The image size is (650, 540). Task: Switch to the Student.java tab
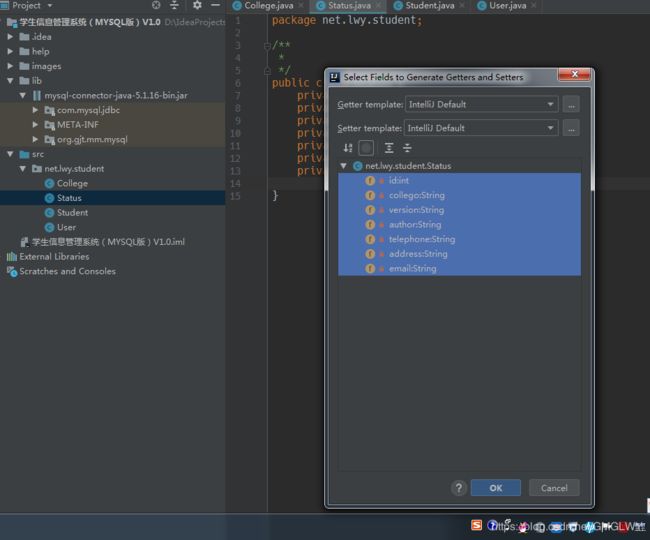[x=429, y=6]
